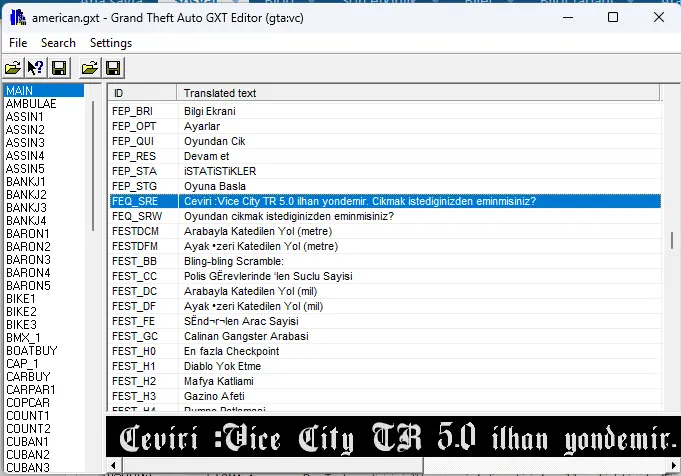Click the table list vertical scrollbar thumb
The height and width of the screenshot is (476, 681).
click(x=93, y=166)
